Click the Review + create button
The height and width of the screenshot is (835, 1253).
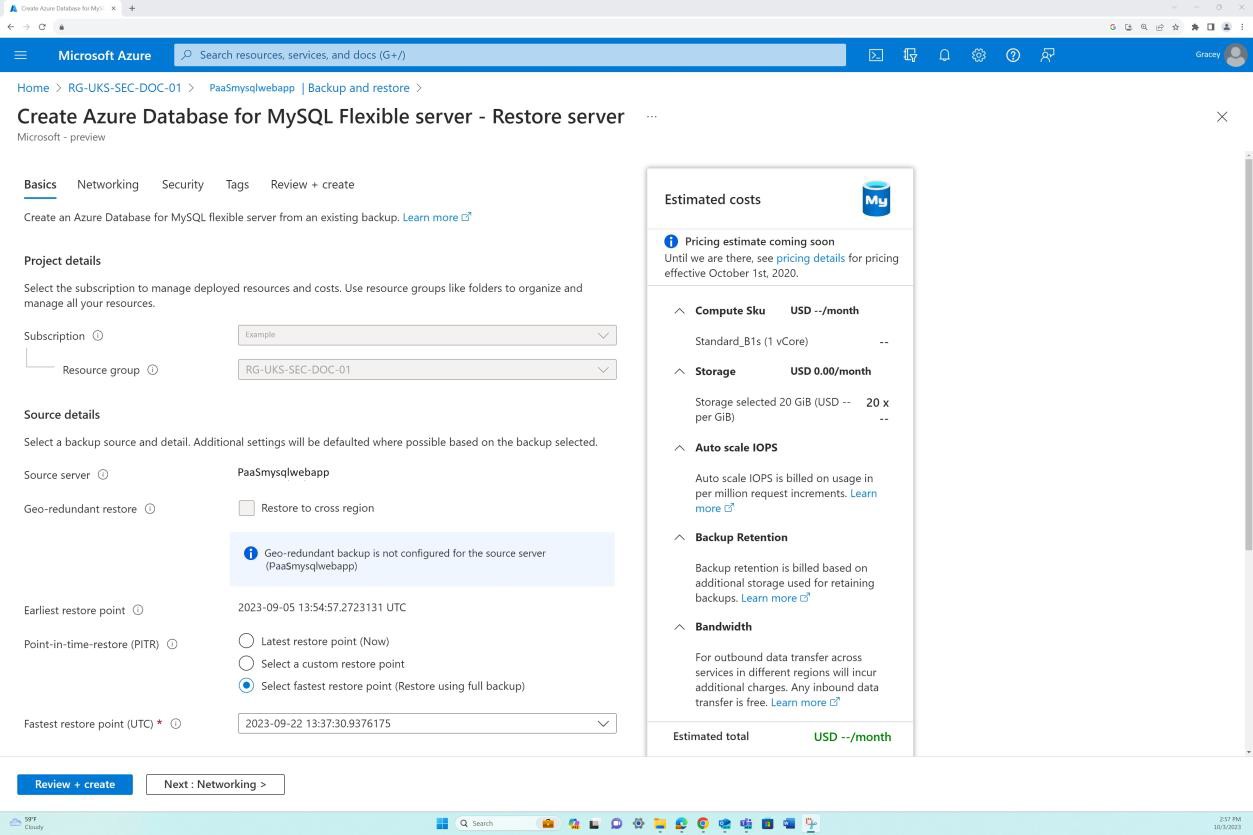pyautogui.click(x=74, y=784)
